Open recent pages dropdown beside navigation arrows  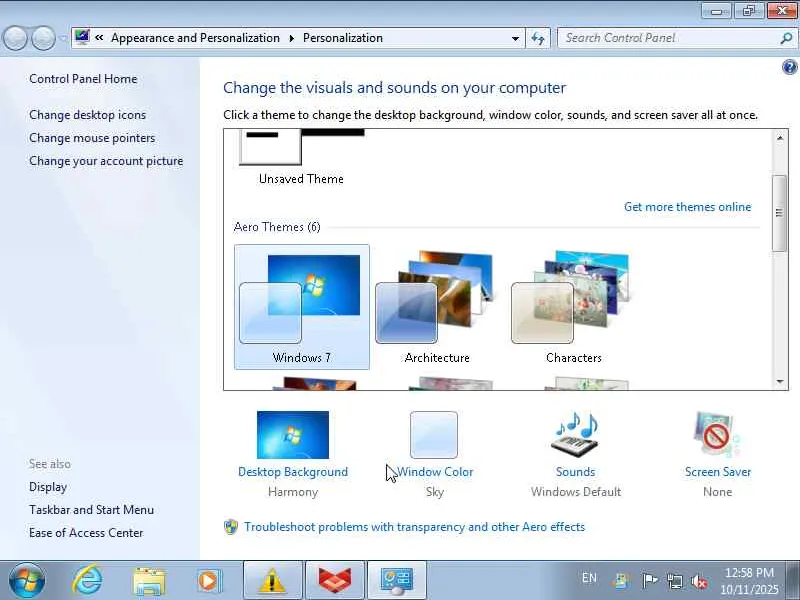tap(63, 38)
